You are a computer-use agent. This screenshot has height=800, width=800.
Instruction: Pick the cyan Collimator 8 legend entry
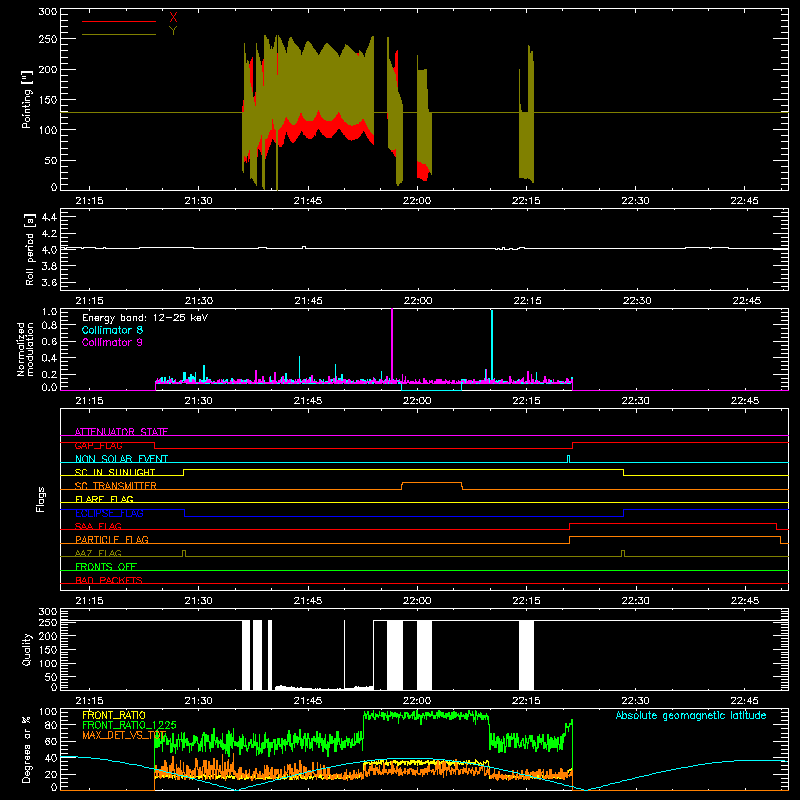click(112, 330)
